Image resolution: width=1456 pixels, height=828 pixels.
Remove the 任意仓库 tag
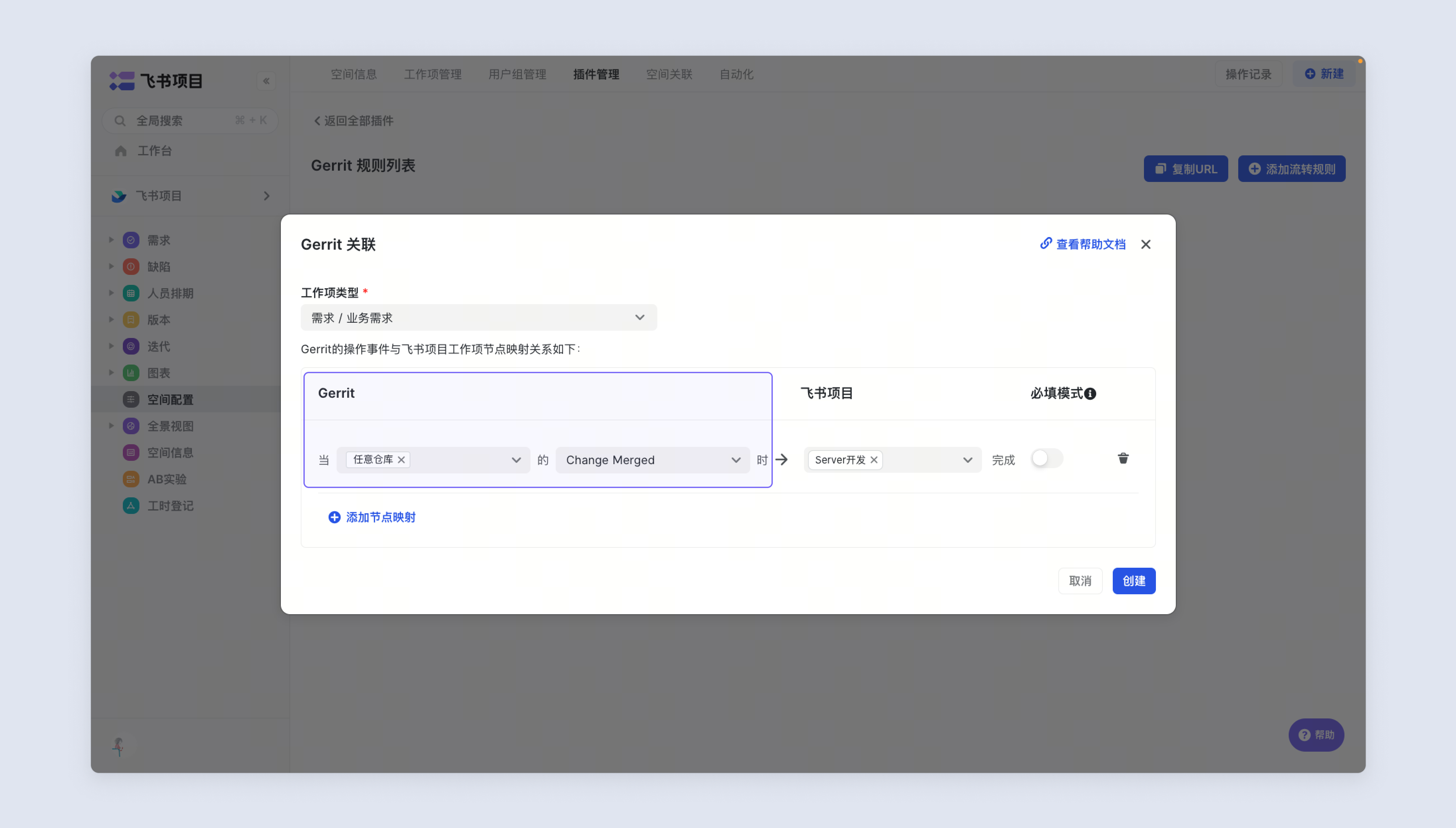tap(401, 459)
